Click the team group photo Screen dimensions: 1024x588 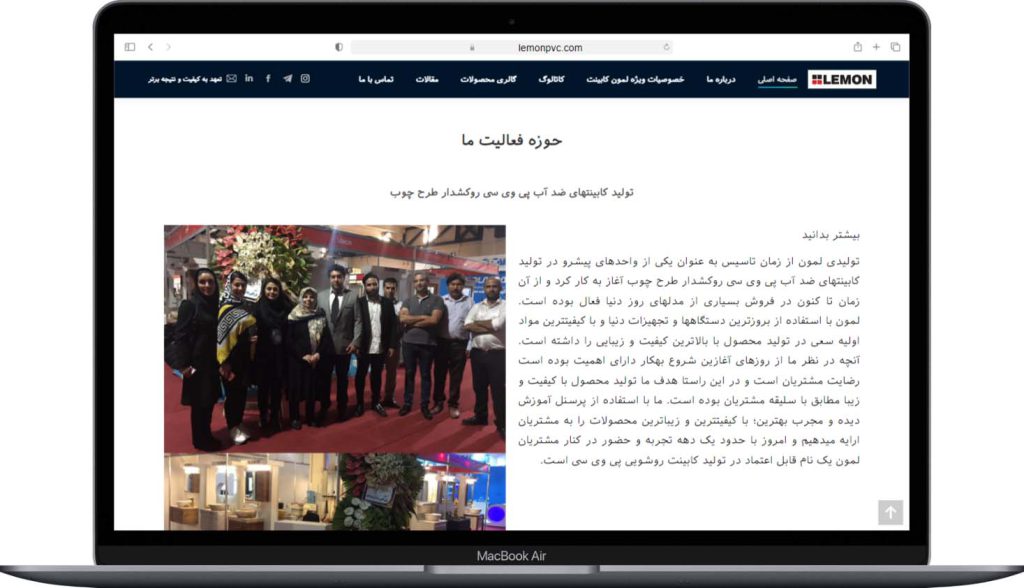tap(335, 338)
